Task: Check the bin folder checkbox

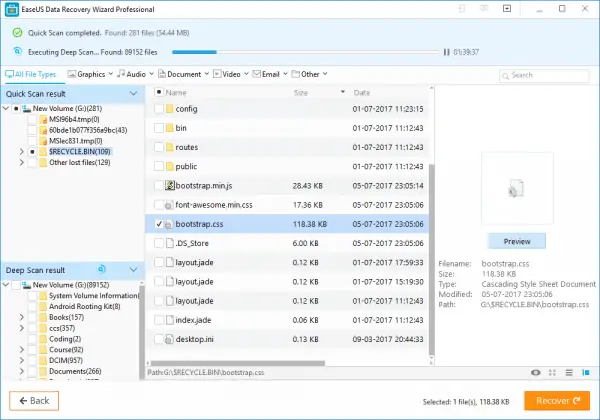Action: point(159,128)
